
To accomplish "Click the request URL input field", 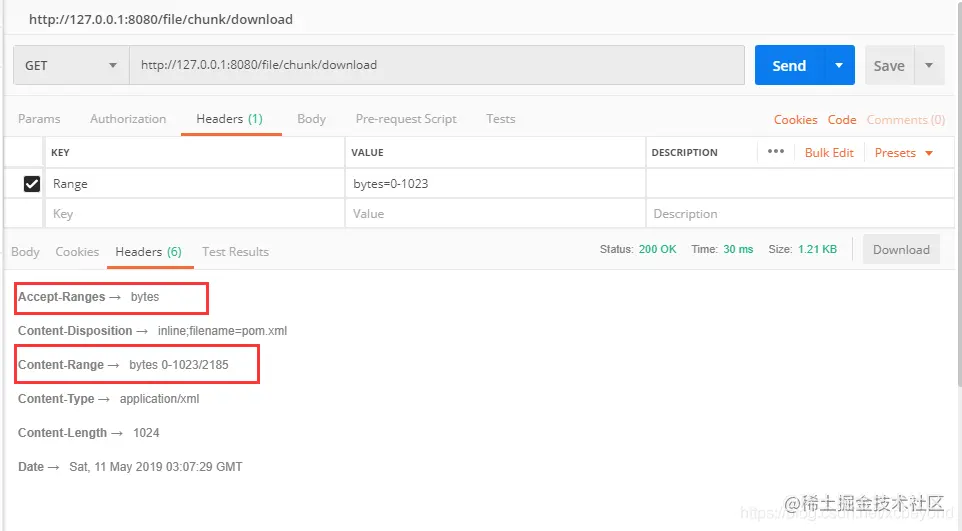I will click(x=437, y=65).
